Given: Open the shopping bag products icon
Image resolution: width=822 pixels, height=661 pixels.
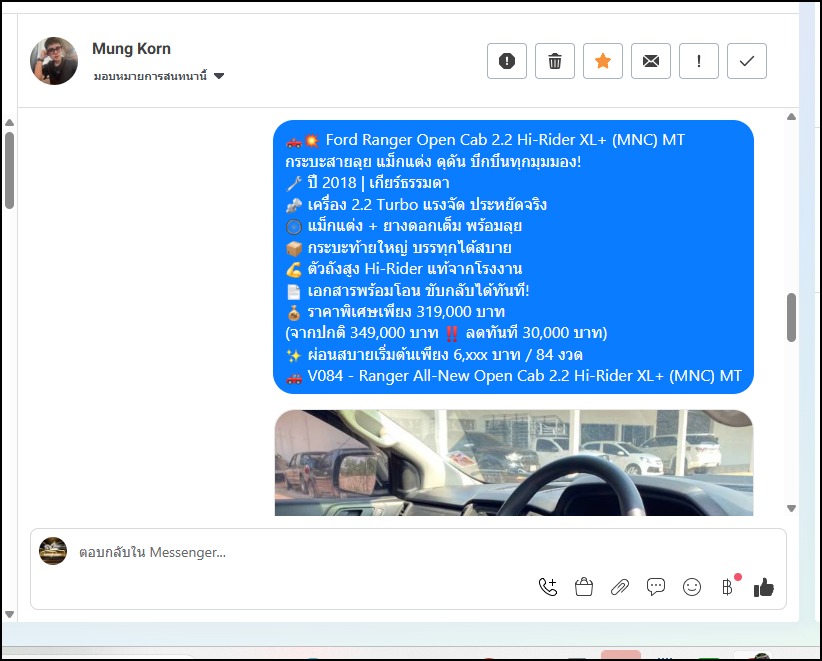Looking at the screenshot, I should [583, 587].
